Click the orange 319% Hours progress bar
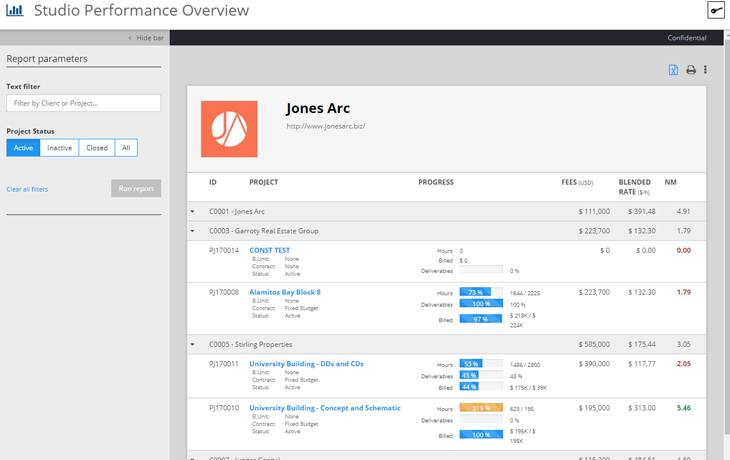 coord(481,407)
